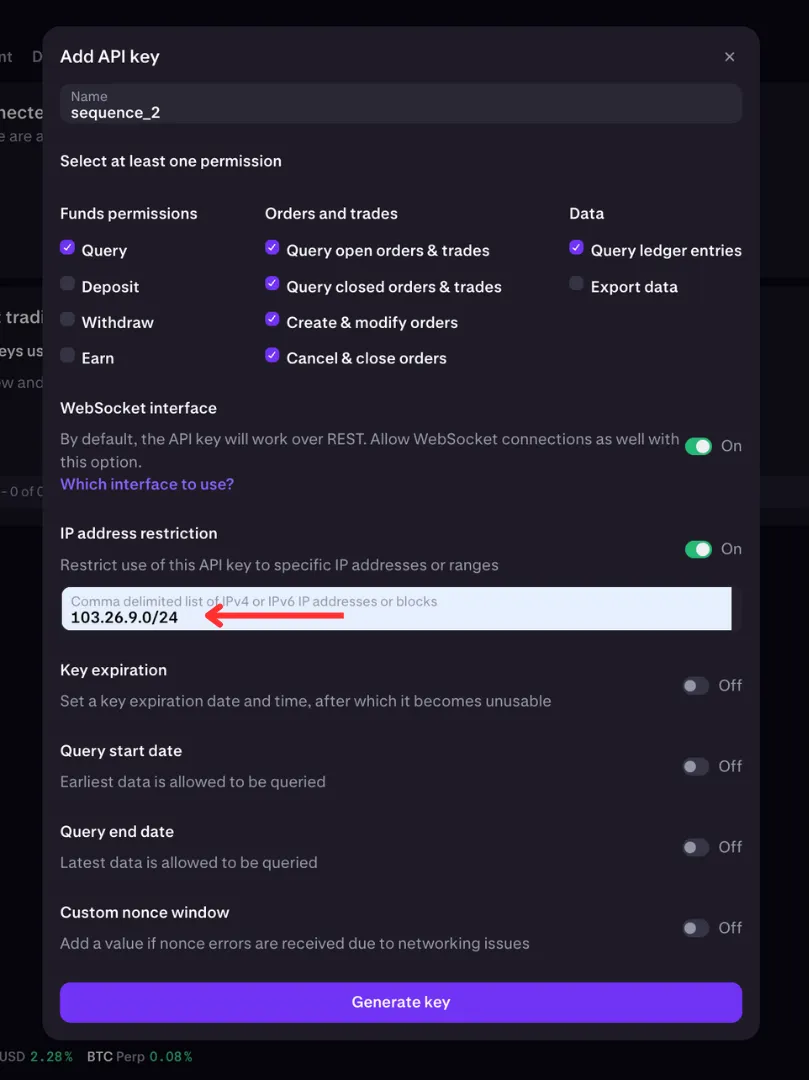809x1080 pixels.
Task: Enable the Export data permission
Action: point(576,283)
